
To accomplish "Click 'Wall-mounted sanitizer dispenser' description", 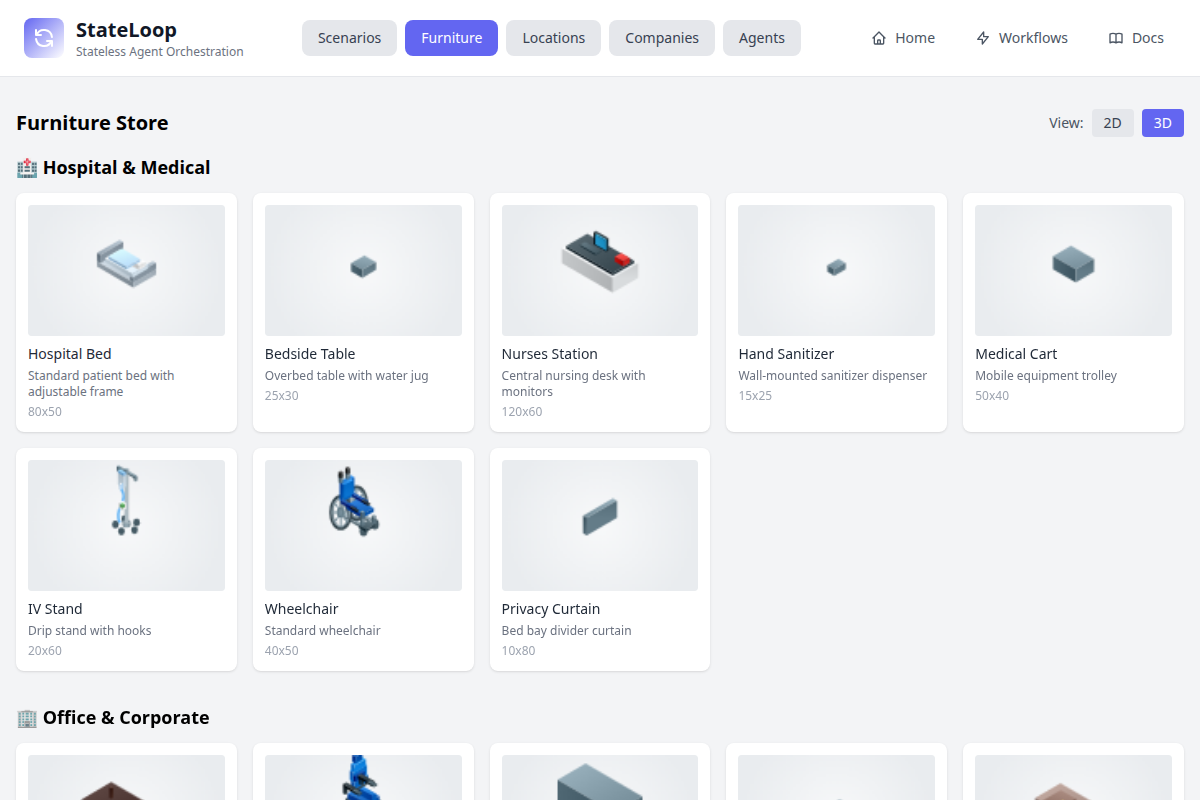I will (x=833, y=376).
